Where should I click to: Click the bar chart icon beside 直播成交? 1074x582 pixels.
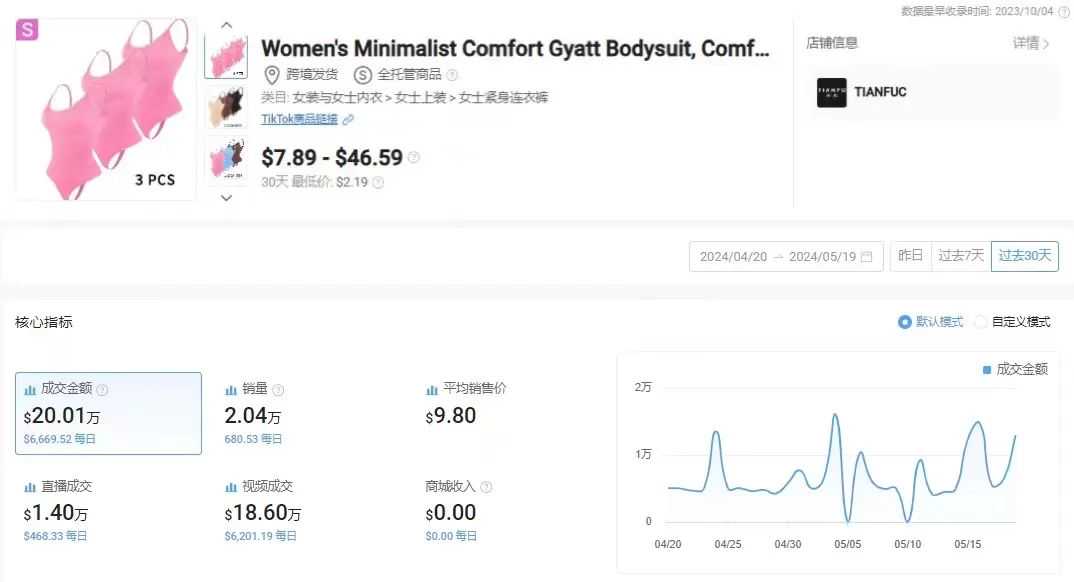[x=30, y=488]
